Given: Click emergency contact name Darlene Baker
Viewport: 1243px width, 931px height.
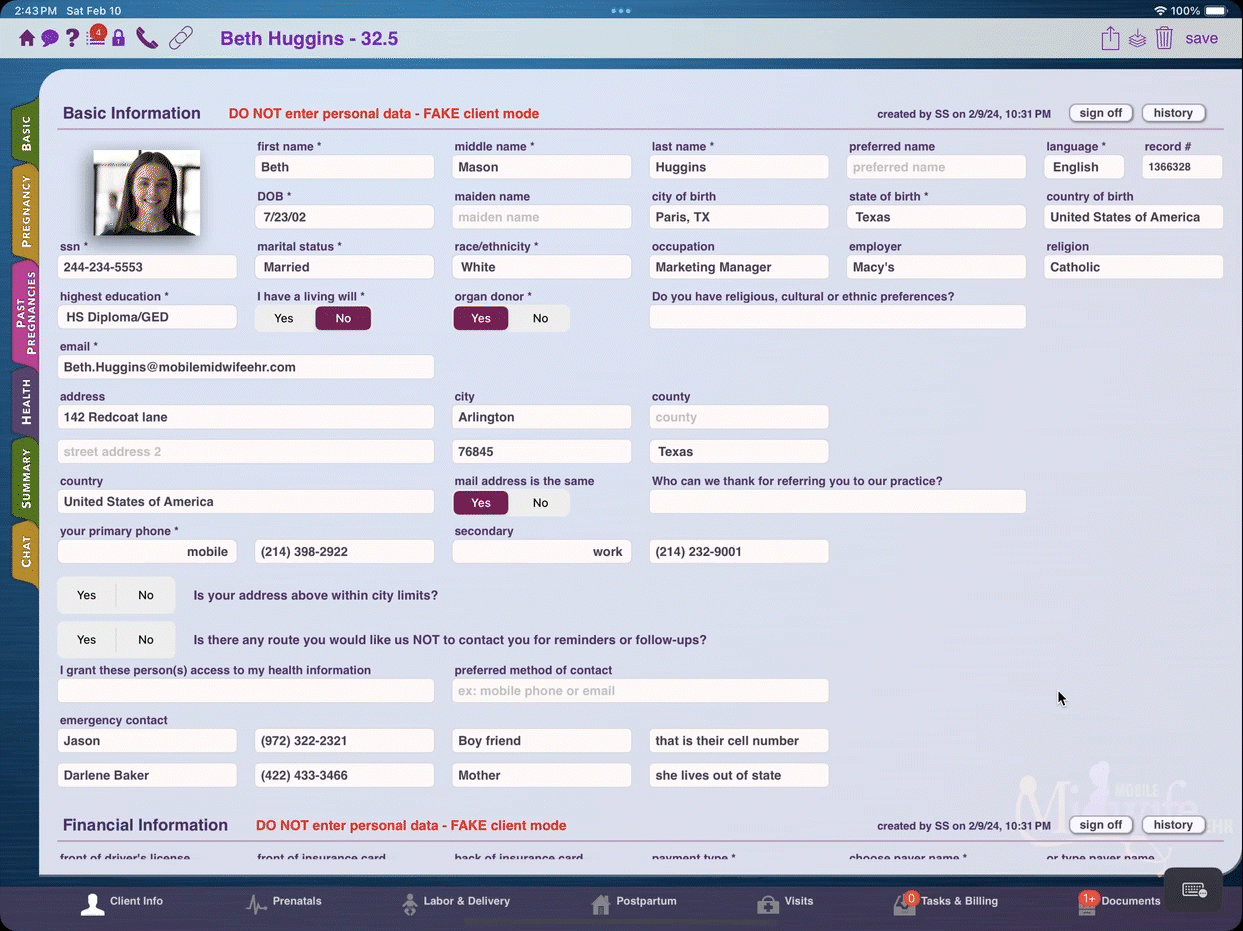Looking at the screenshot, I should point(148,775).
